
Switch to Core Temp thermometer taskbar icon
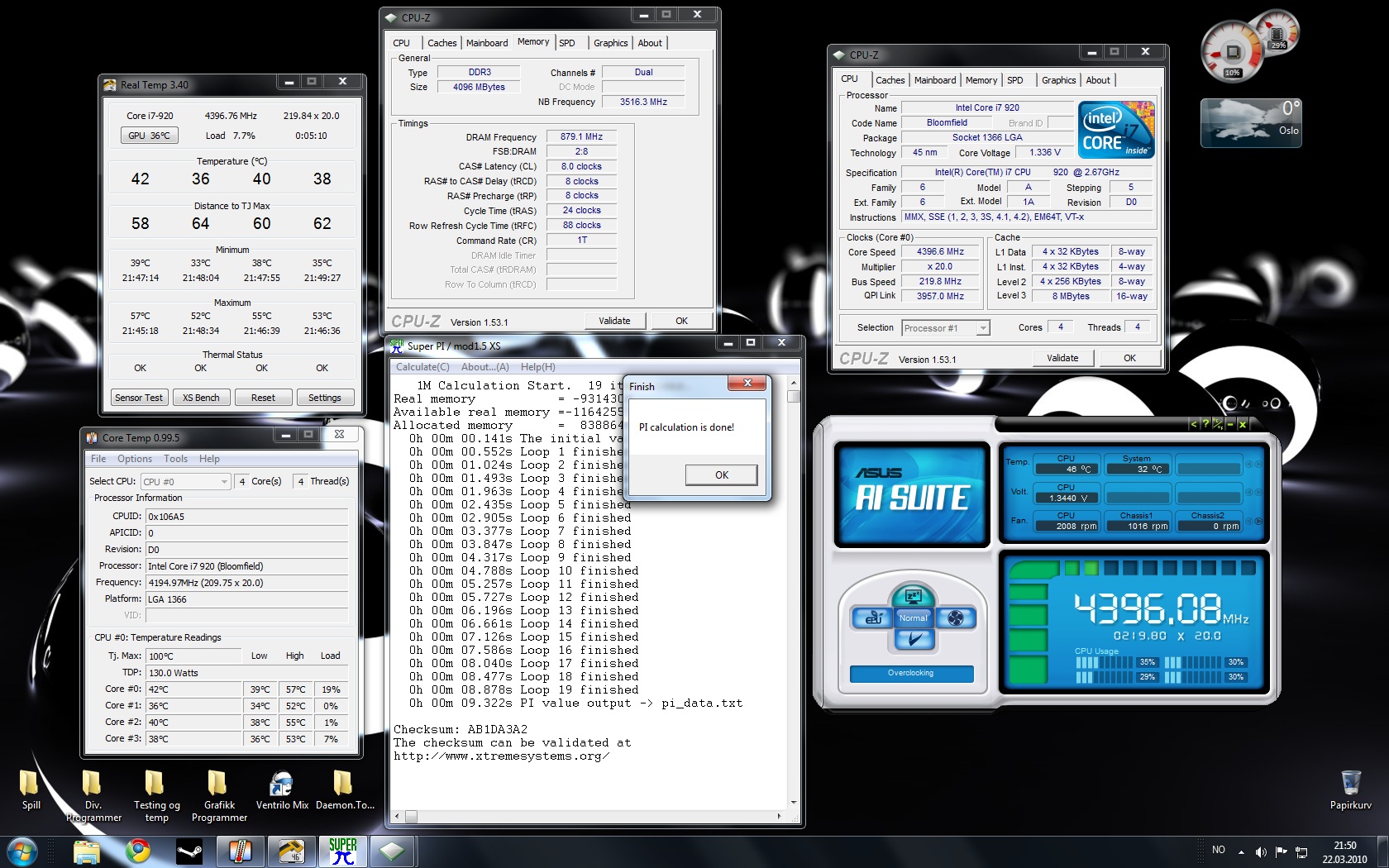point(241,851)
